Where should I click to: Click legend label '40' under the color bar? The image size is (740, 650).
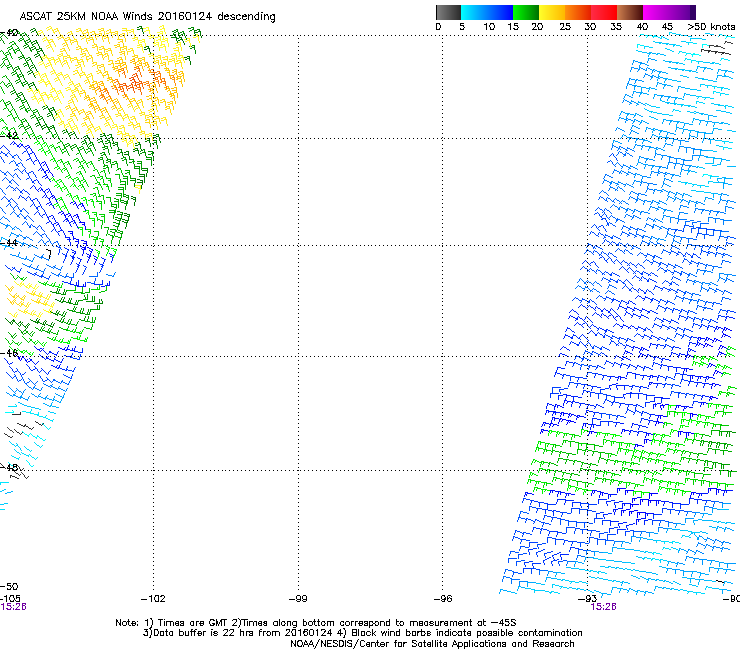tap(642, 27)
